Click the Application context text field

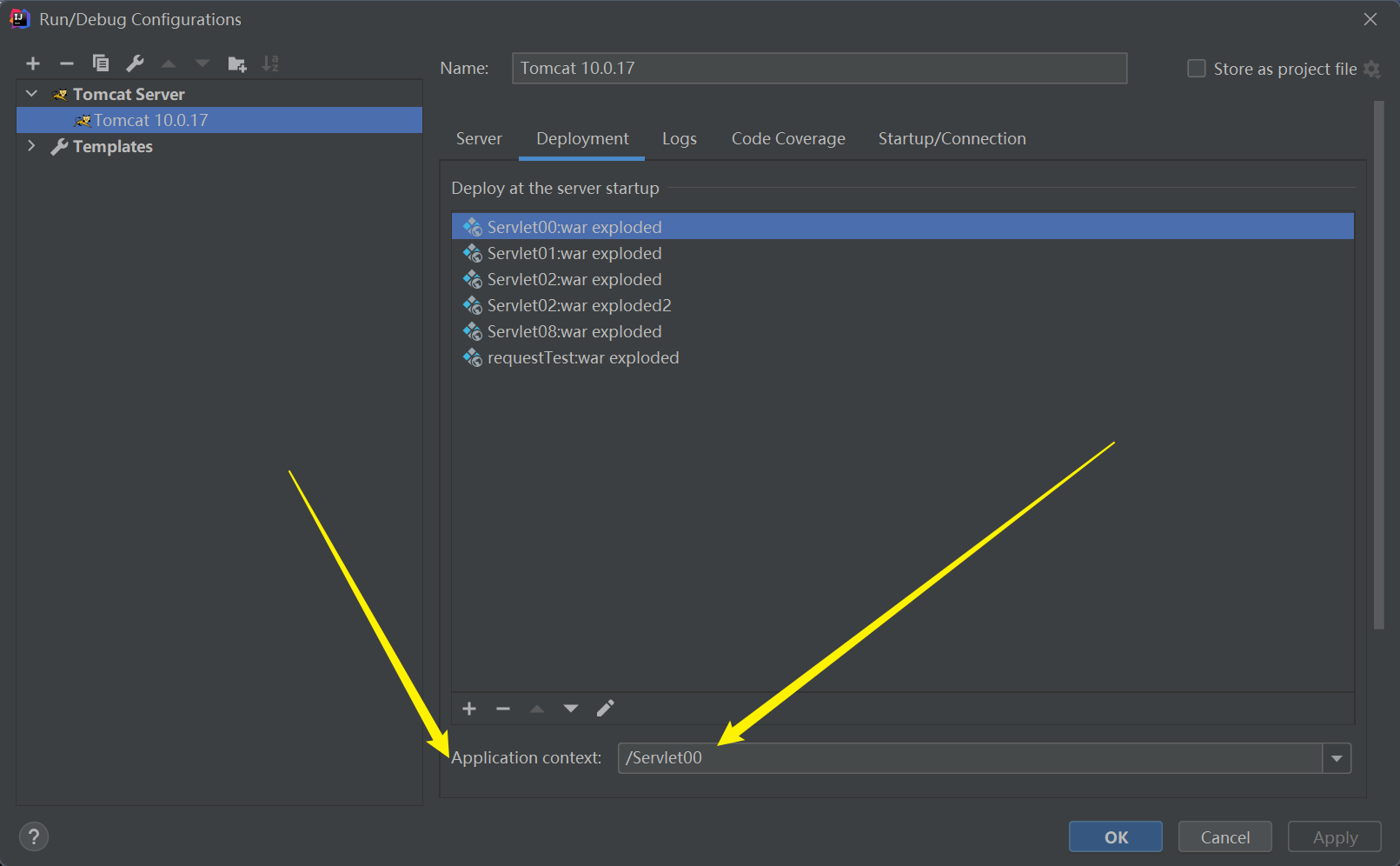[x=971, y=758]
